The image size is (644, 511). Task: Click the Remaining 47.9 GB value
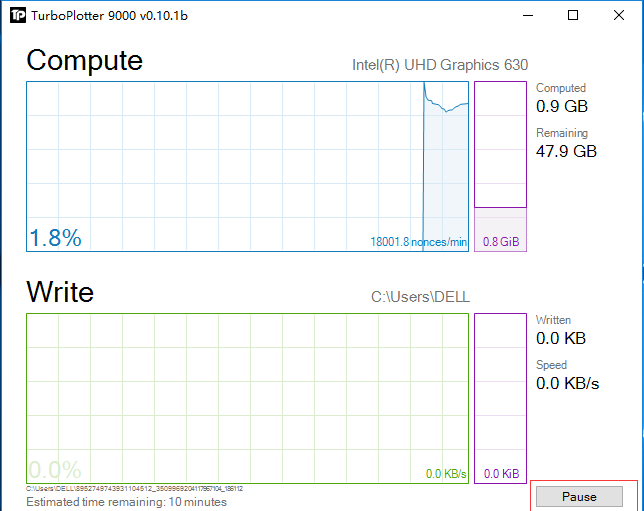point(566,152)
